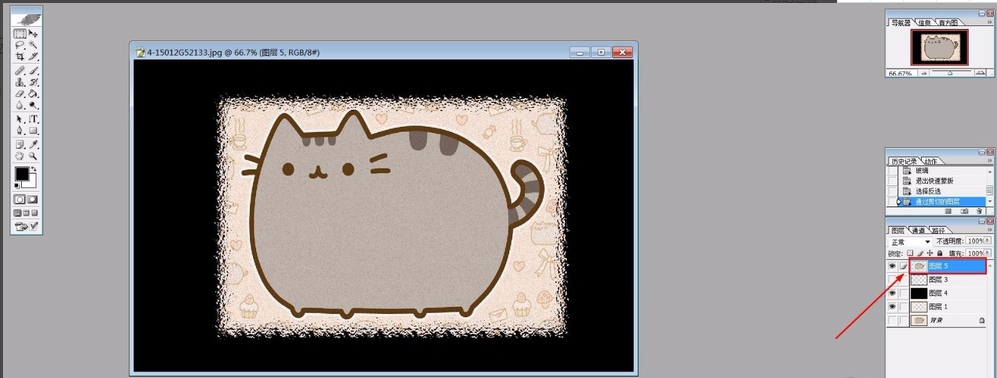Select the Zoom magnifier tool
The height and width of the screenshot is (378, 997).
tap(33, 155)
